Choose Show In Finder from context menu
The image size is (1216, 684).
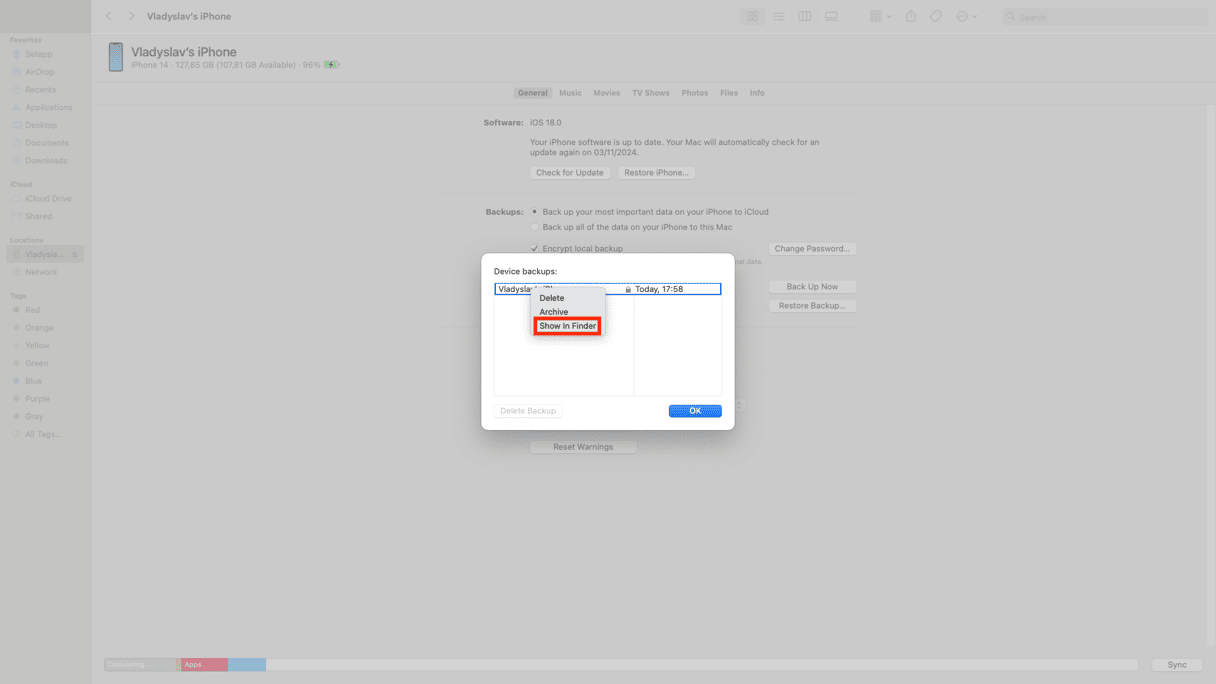567,326
